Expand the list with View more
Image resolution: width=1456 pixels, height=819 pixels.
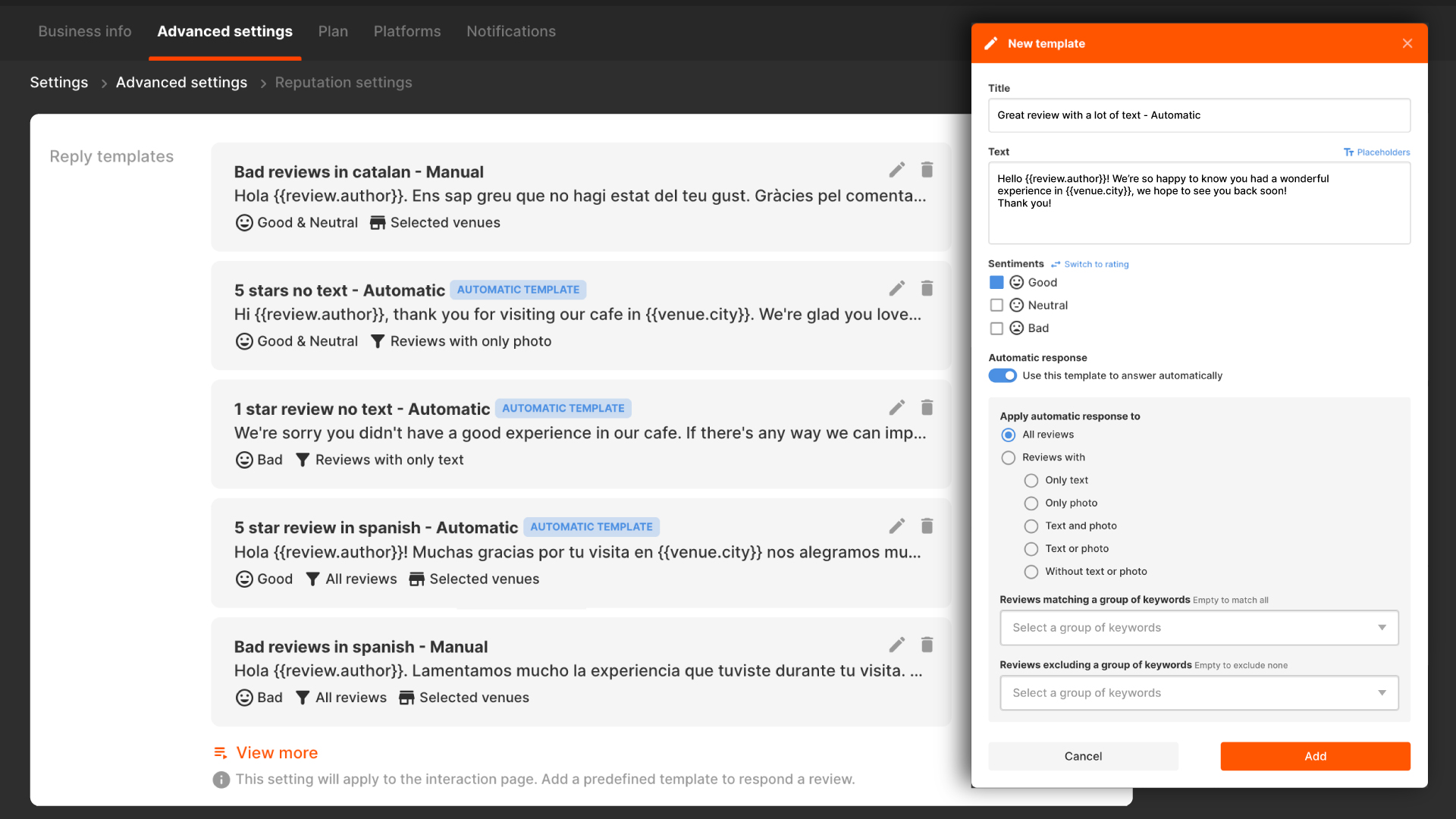[x=276, y=753]
